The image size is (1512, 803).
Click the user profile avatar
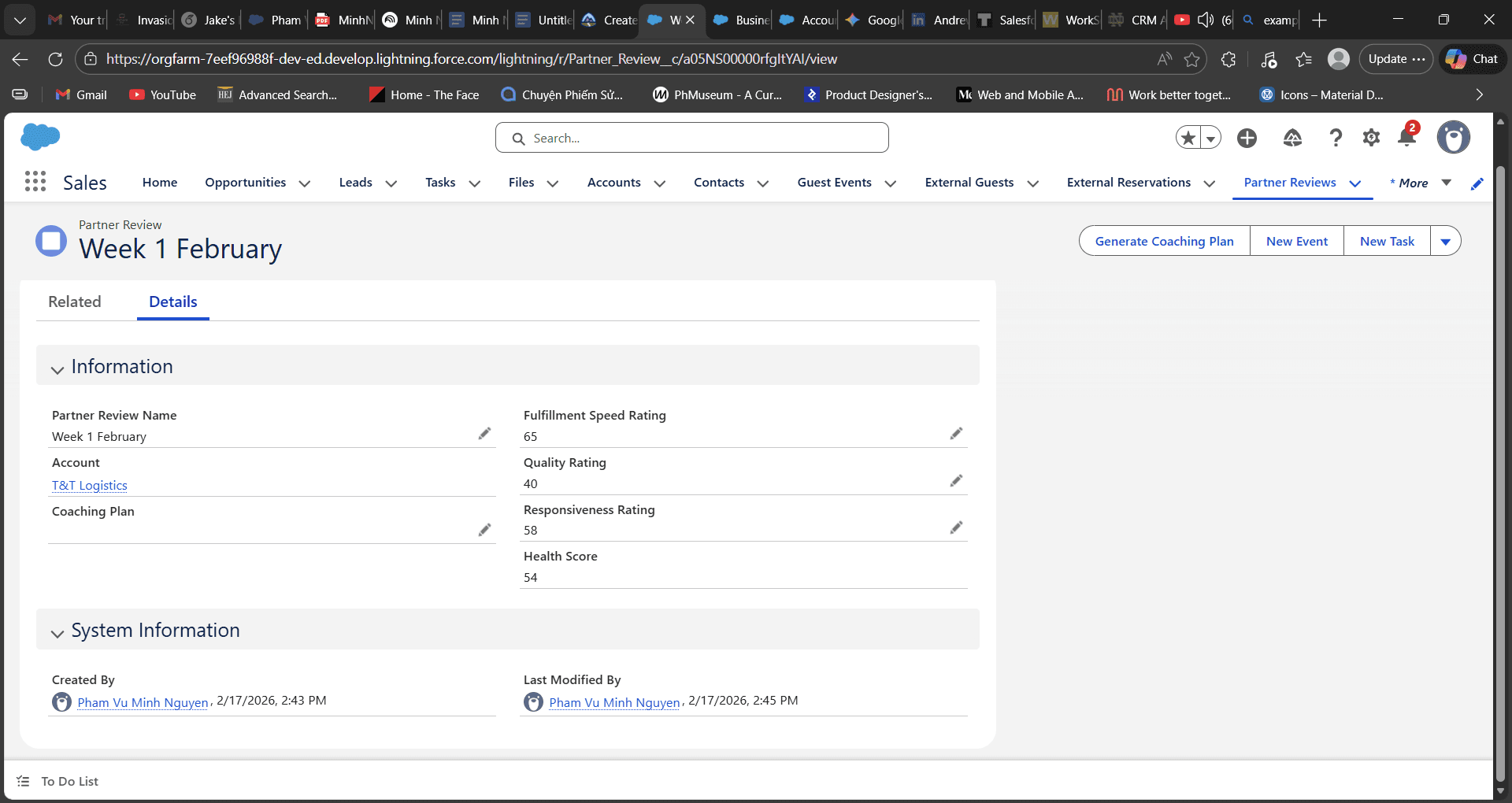coord(1453,137)
